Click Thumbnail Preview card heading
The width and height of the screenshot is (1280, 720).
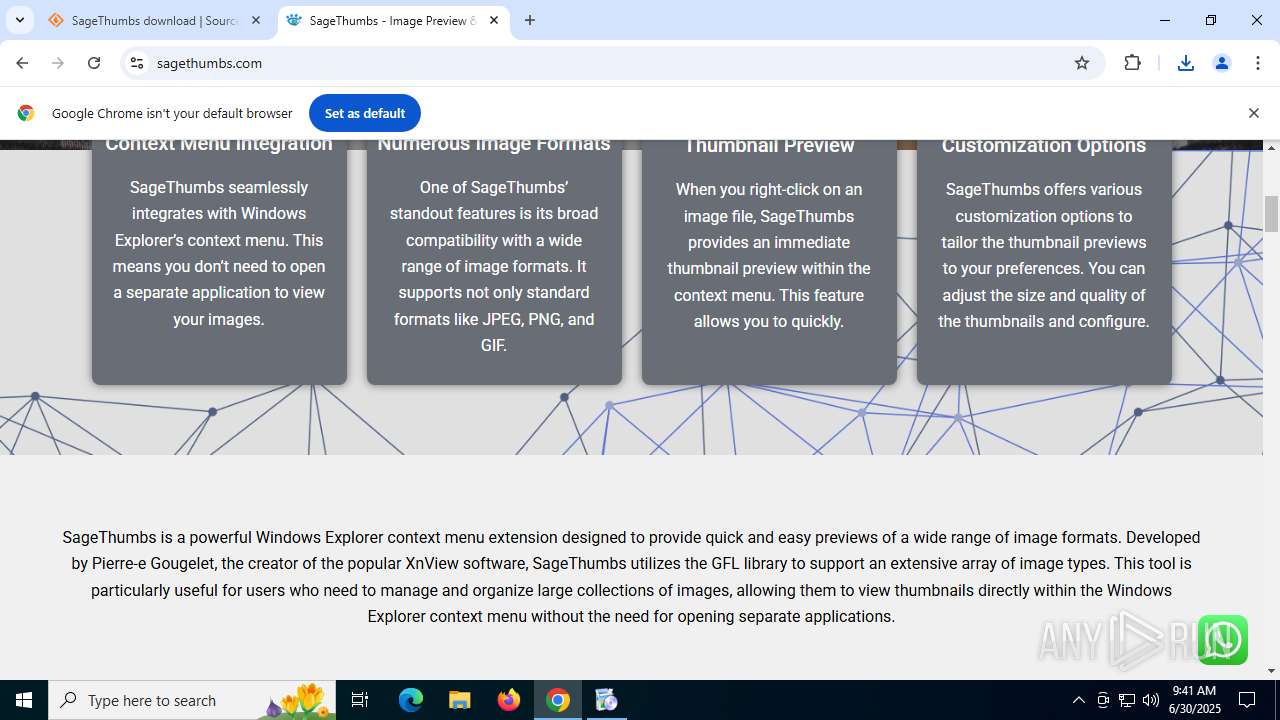pos(769,146)
